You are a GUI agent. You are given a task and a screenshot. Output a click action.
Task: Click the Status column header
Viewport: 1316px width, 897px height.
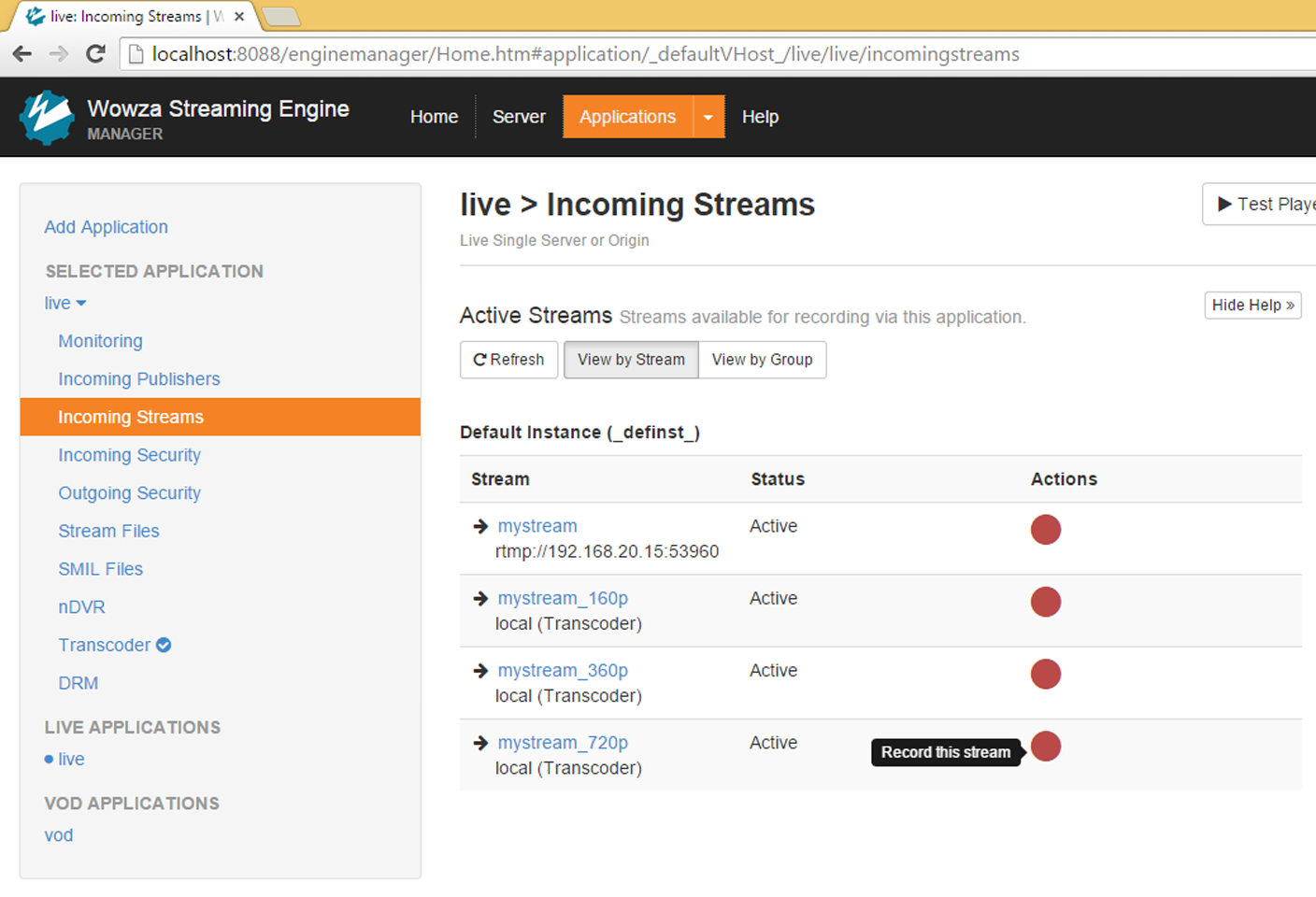pos(778,479)
